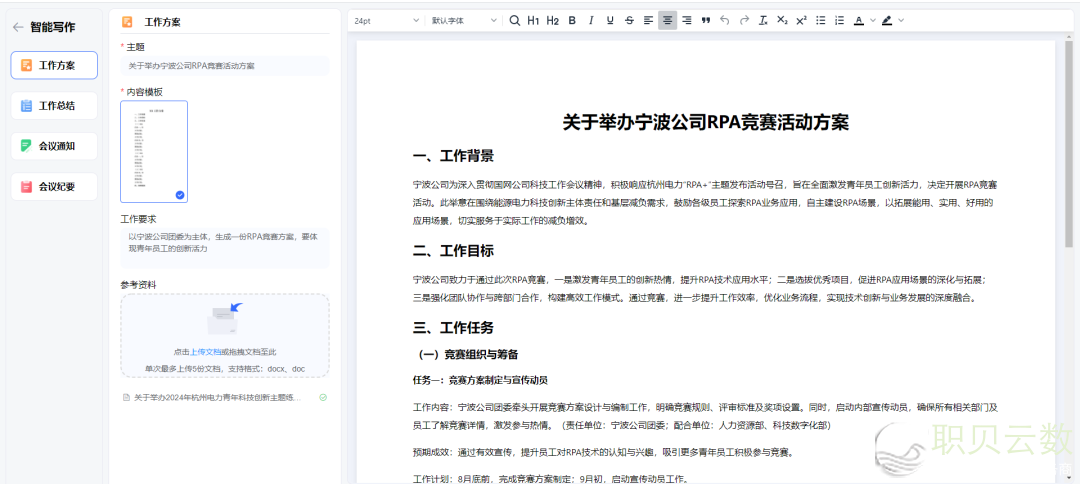Toggle the selected template checkmark
The width and height of the screenshot is (1080, 484).
click(180, 195)
